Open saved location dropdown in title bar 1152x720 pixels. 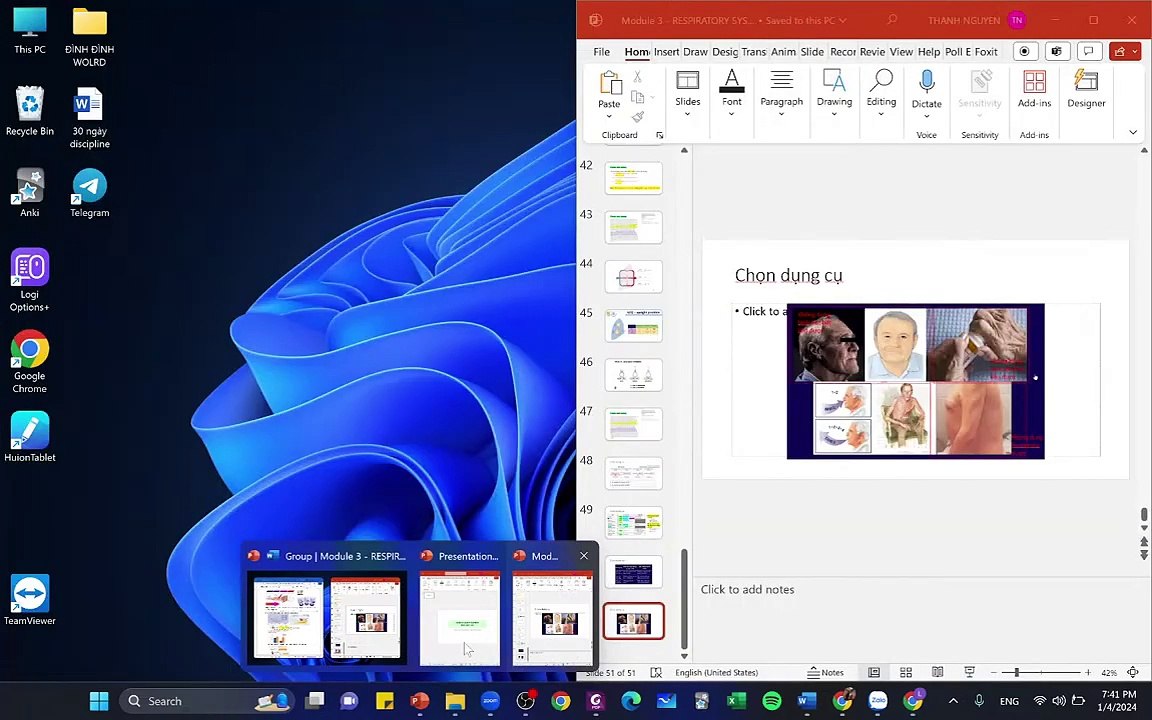(843, 21)
